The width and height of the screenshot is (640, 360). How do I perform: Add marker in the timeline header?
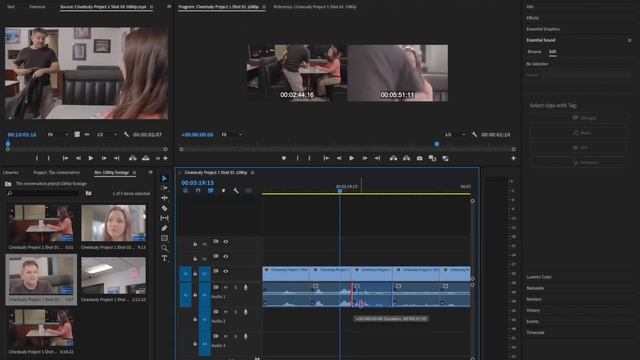(x=223, y=191)
